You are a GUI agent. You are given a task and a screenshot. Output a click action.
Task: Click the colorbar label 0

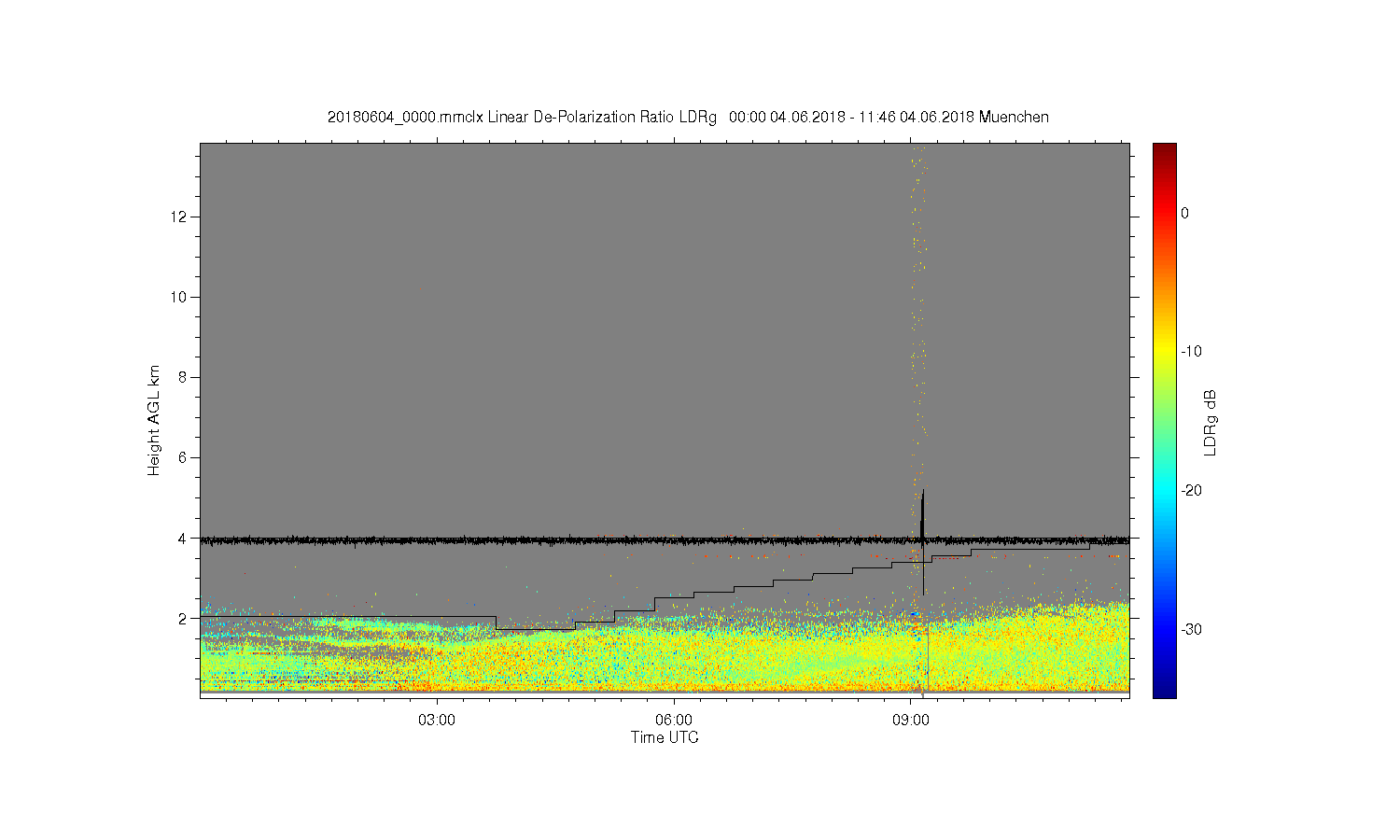point(1184,213)
